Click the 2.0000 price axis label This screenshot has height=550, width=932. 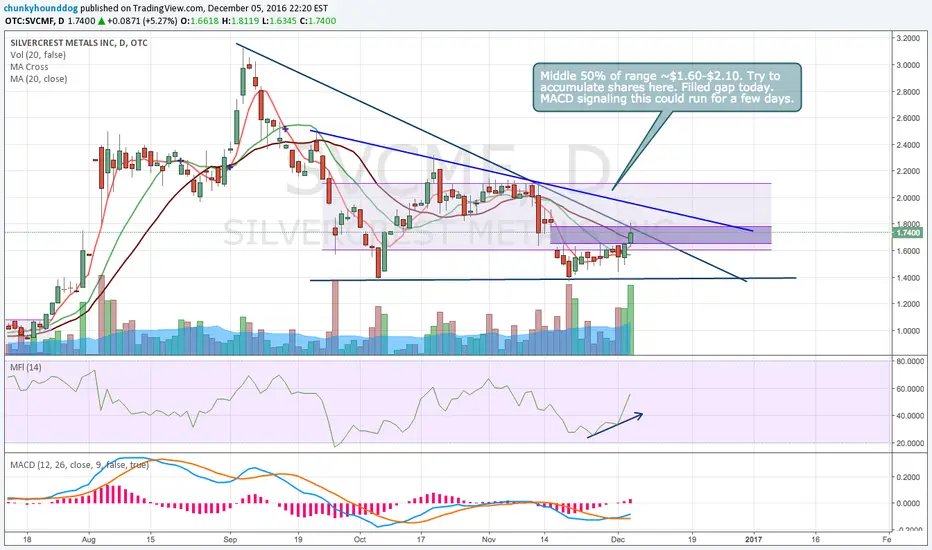907,198
